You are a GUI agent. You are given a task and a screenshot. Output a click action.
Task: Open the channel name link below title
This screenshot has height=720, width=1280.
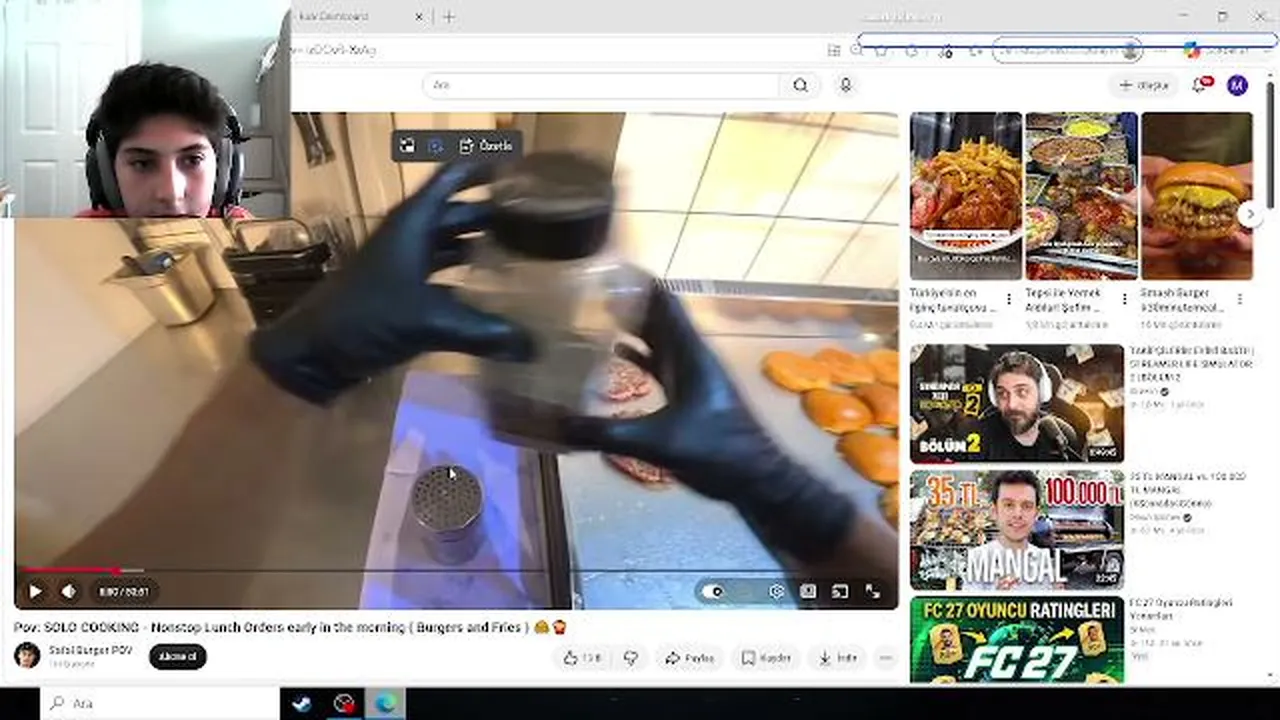point(90,650)
